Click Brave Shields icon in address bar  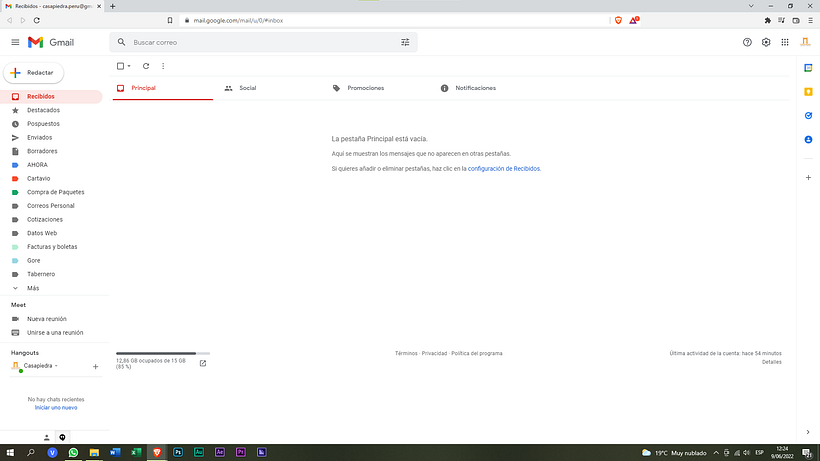619,20
